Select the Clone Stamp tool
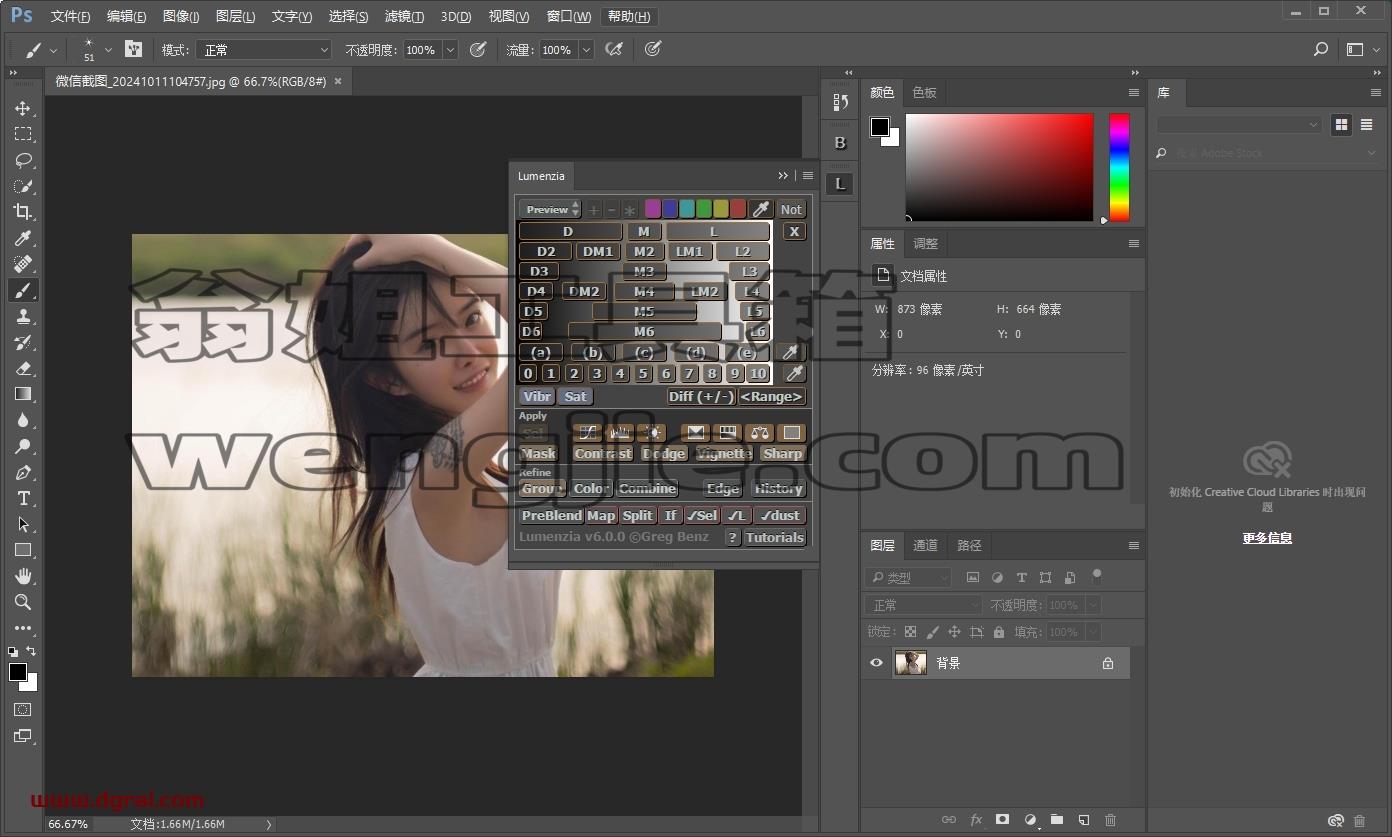The image size is (1392, 837). tap(22, 316)
